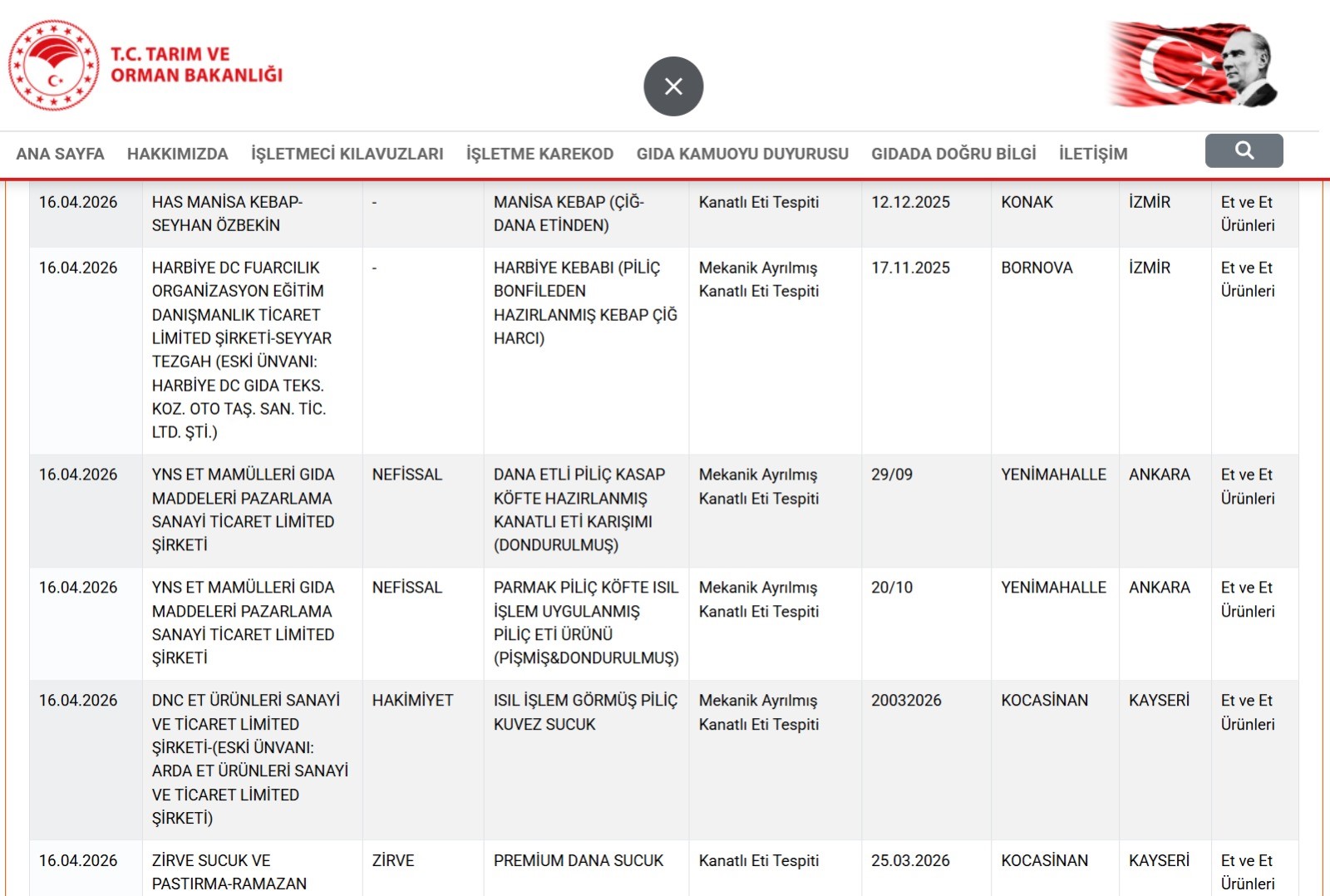Image resolution: width=1330 pixels, height=896 pixels.
Task: Open the ANA SAYFA menu item
Action: [60, 154]
